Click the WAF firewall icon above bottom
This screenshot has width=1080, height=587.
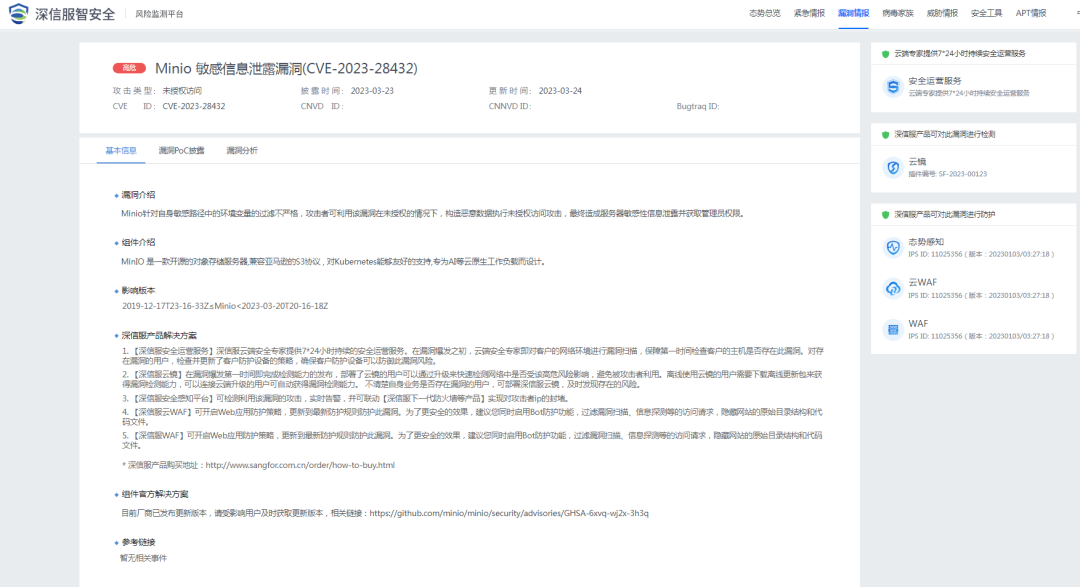pyautogui.click(x=893, y=329)
